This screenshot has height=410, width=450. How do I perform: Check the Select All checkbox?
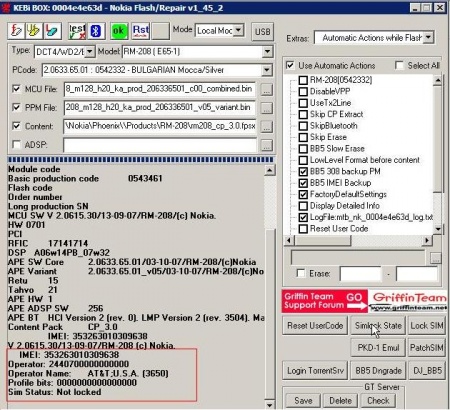coord(399,65)
